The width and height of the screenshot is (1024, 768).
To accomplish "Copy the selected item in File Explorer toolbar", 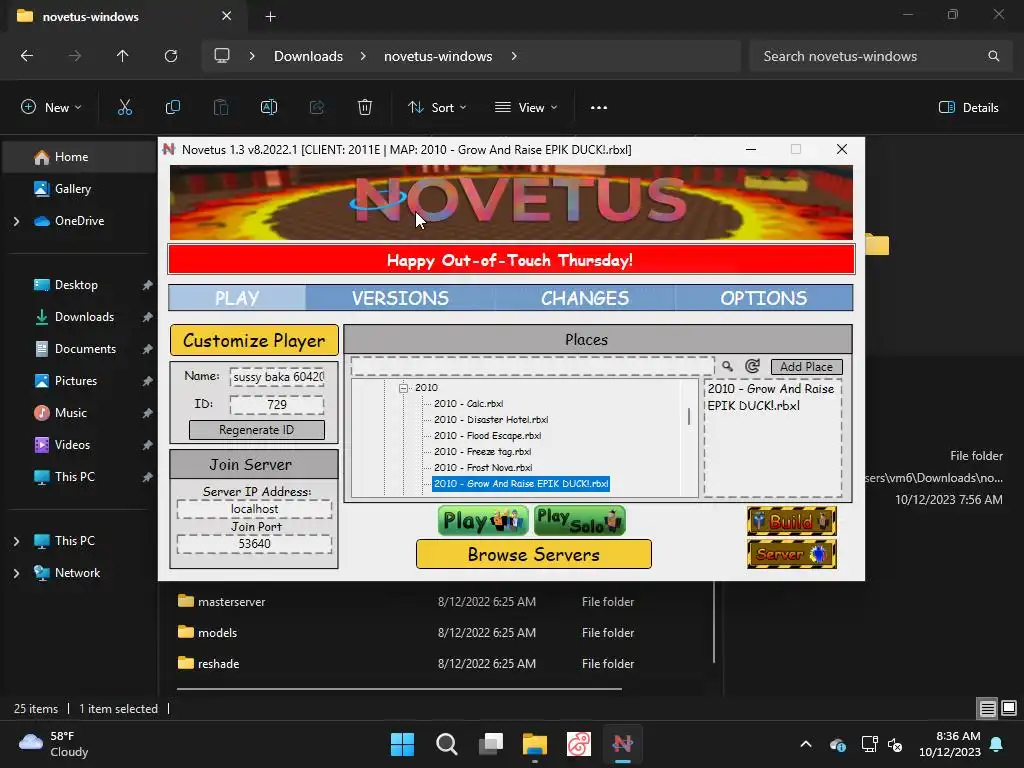I will [172, 108].
